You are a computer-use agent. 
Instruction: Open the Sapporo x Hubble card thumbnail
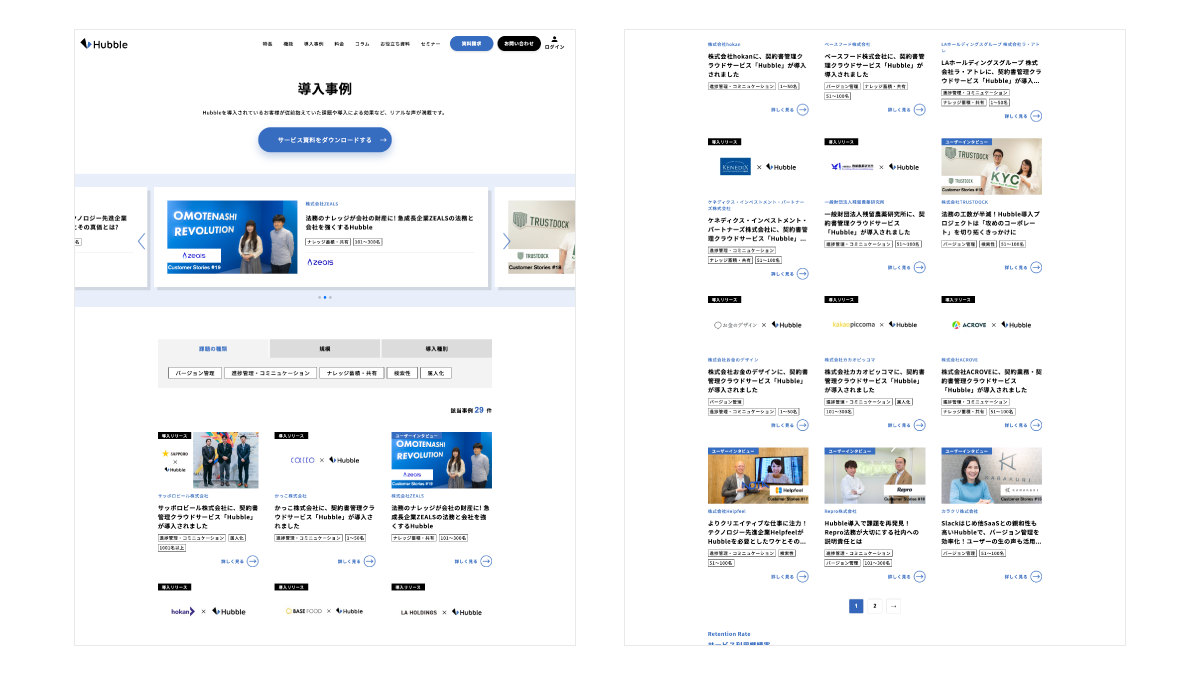point(208,460)
